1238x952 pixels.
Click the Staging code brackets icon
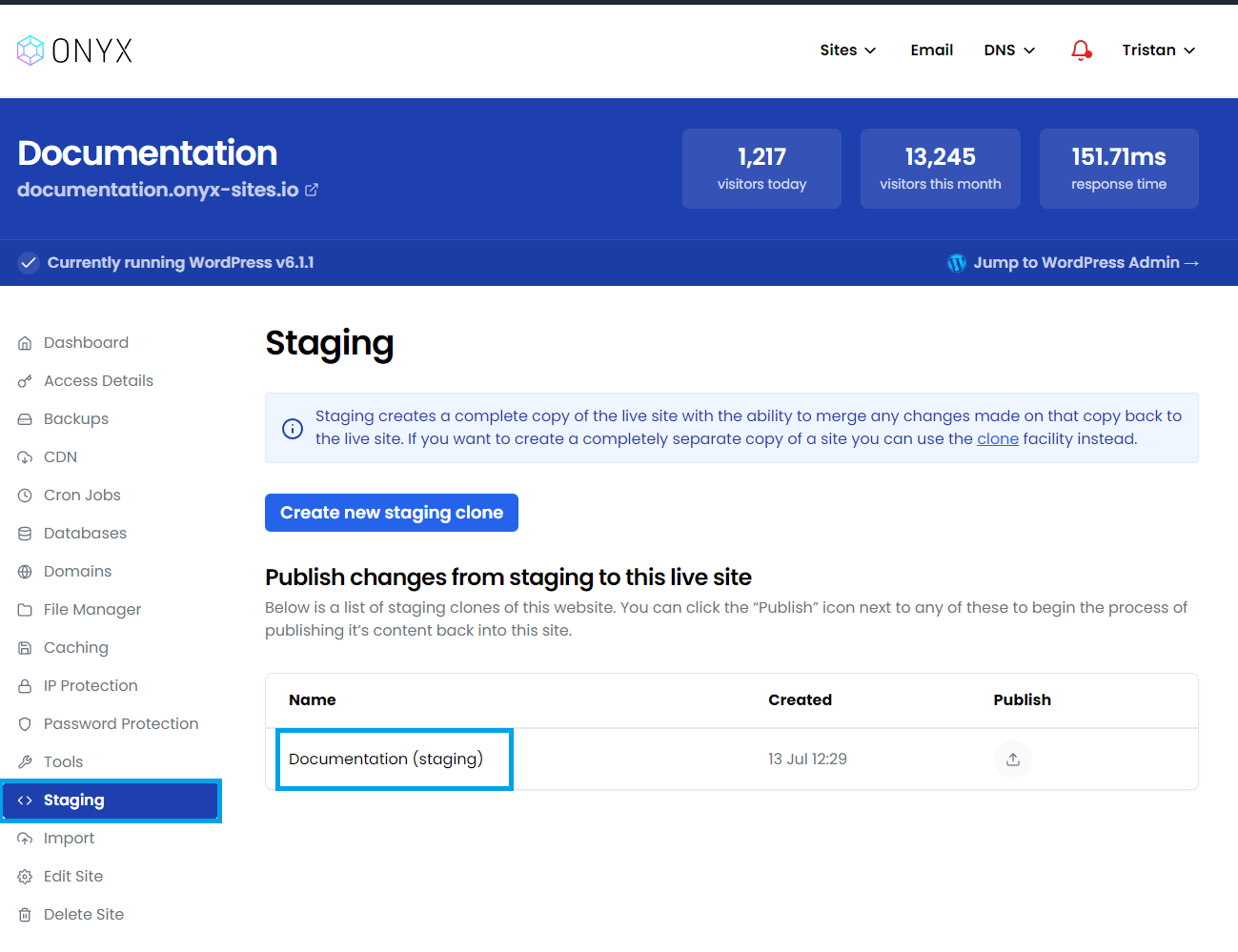(25, 800)
